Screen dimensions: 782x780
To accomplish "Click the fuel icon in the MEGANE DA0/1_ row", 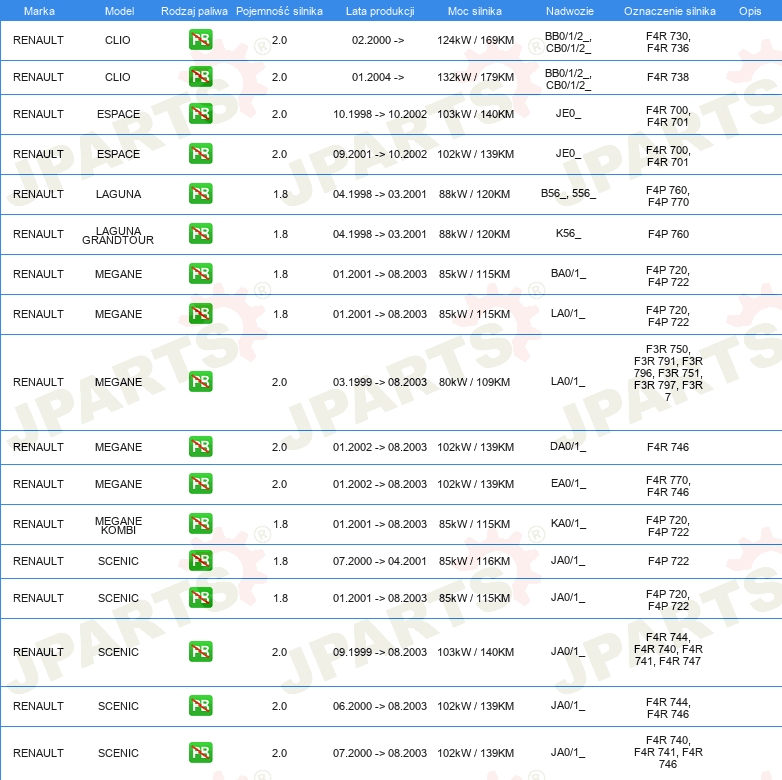I will point(200,446).
